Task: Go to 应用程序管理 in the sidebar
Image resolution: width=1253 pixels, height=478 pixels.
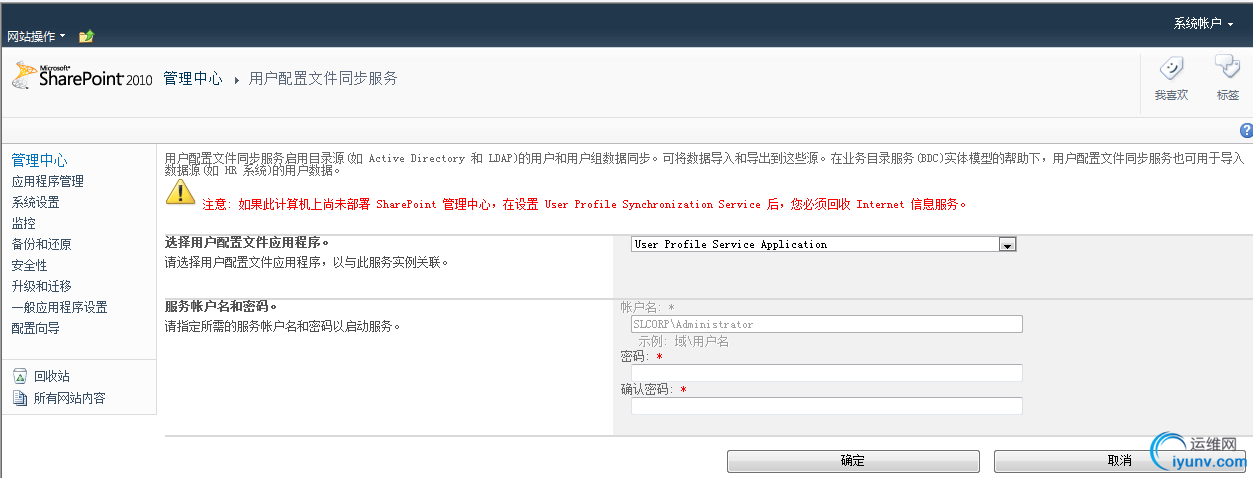Action: 47,181
